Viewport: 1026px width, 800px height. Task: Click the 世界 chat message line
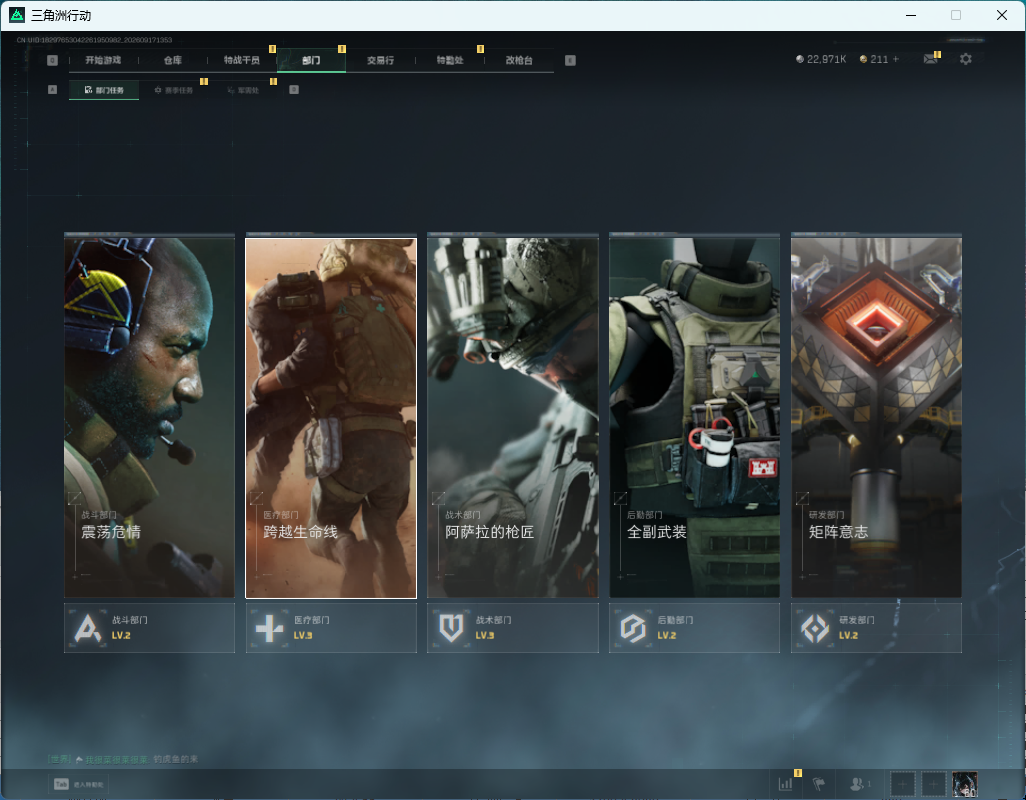tap(122, 759)
